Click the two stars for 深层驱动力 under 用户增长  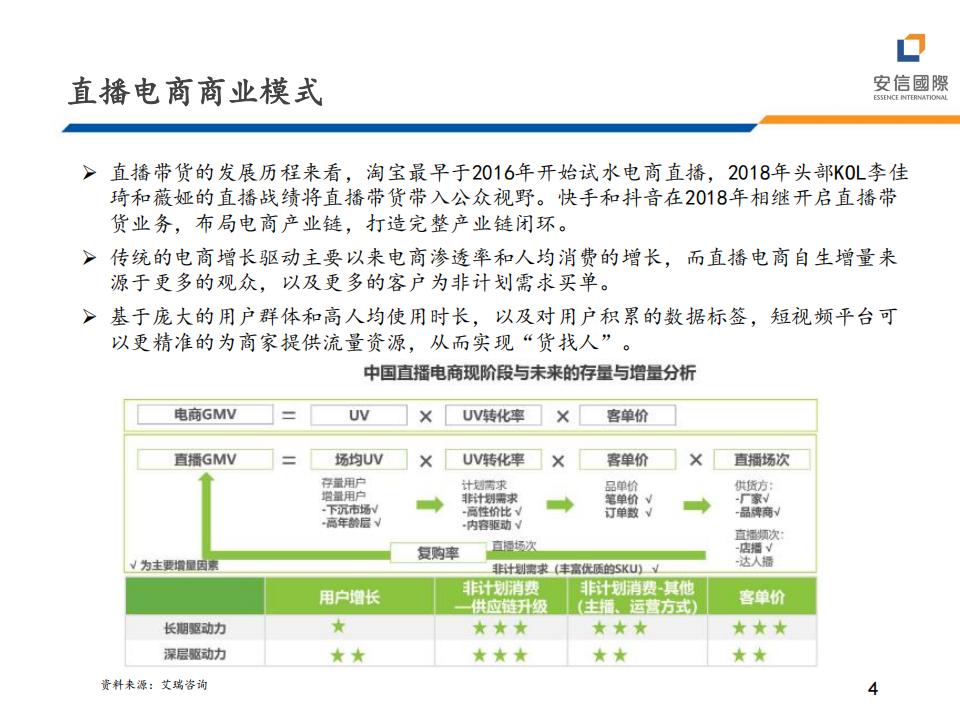(x=348, y=656)
